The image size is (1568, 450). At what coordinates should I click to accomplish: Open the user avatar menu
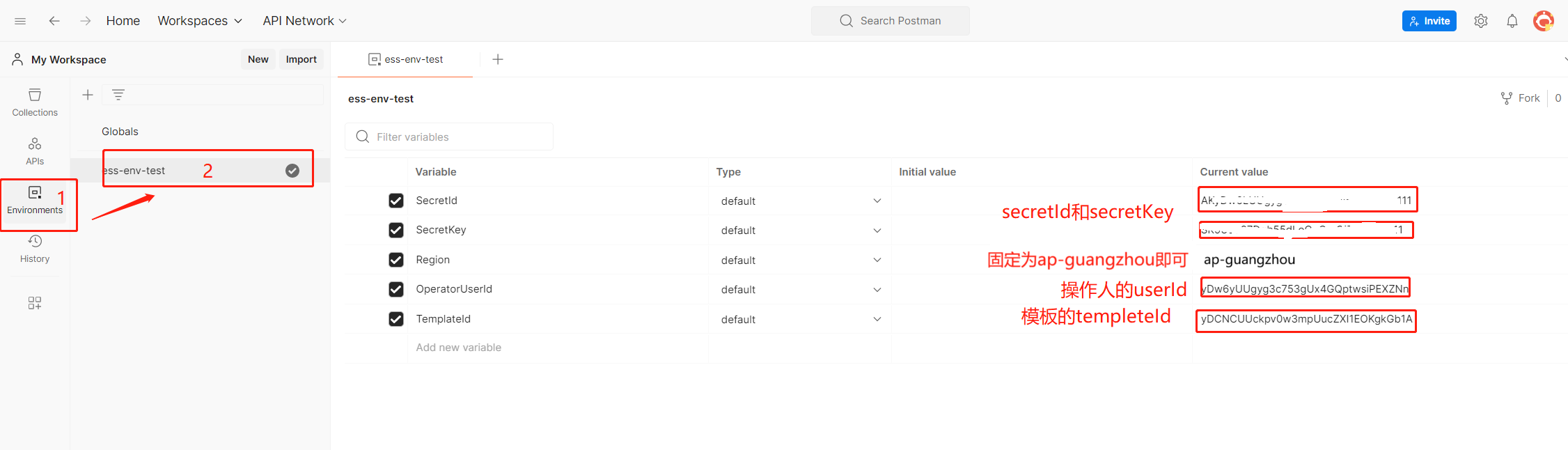tap(1544, 21)
